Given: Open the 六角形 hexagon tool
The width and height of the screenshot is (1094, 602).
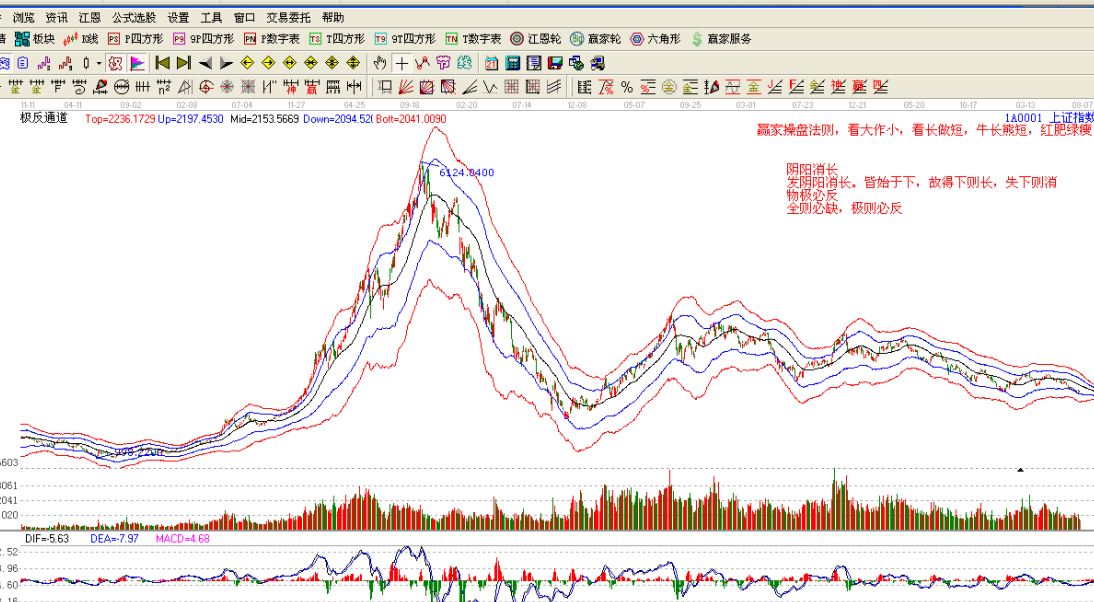Looking at the screenshot, I should [x=655, y=39].
